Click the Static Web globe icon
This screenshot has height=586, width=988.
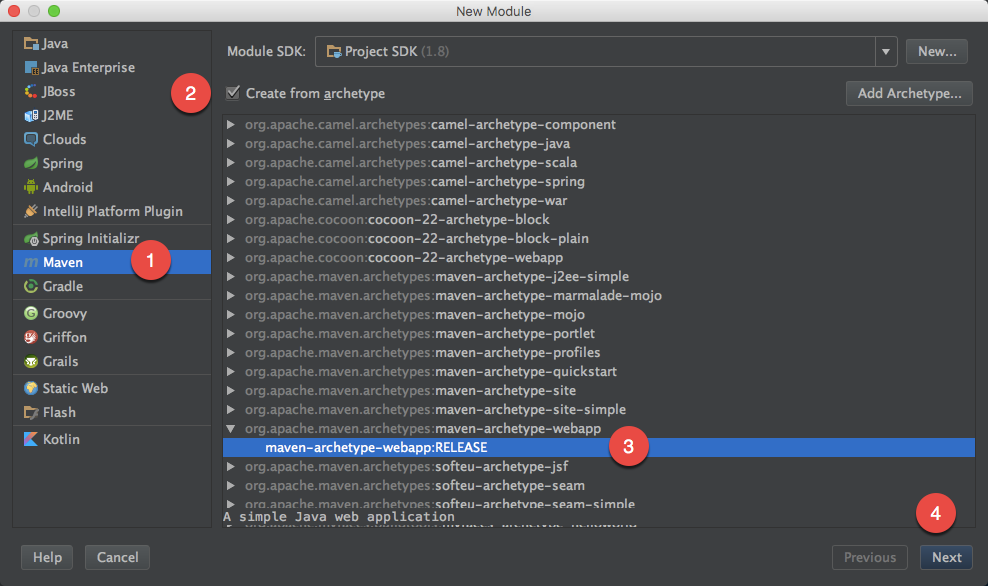pyautogui.click(x=31, y=388)
